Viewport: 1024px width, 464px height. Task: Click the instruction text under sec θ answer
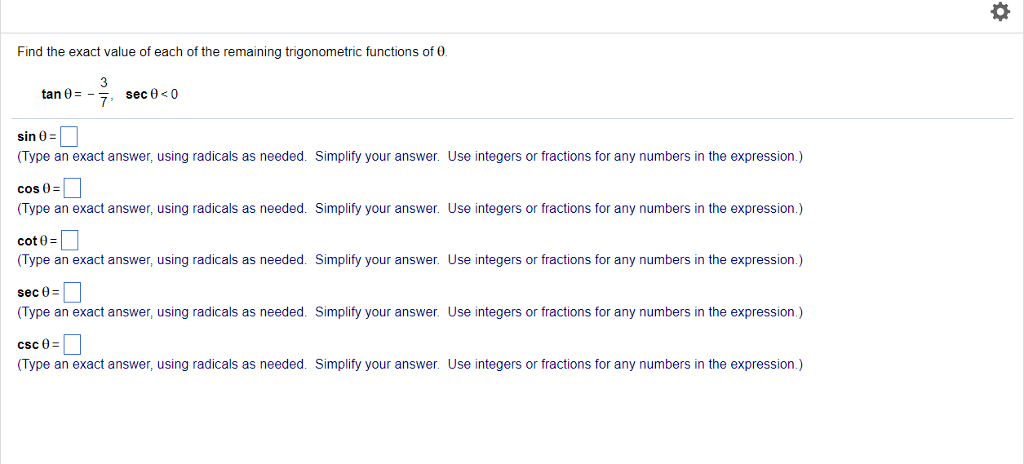point(409,312)
